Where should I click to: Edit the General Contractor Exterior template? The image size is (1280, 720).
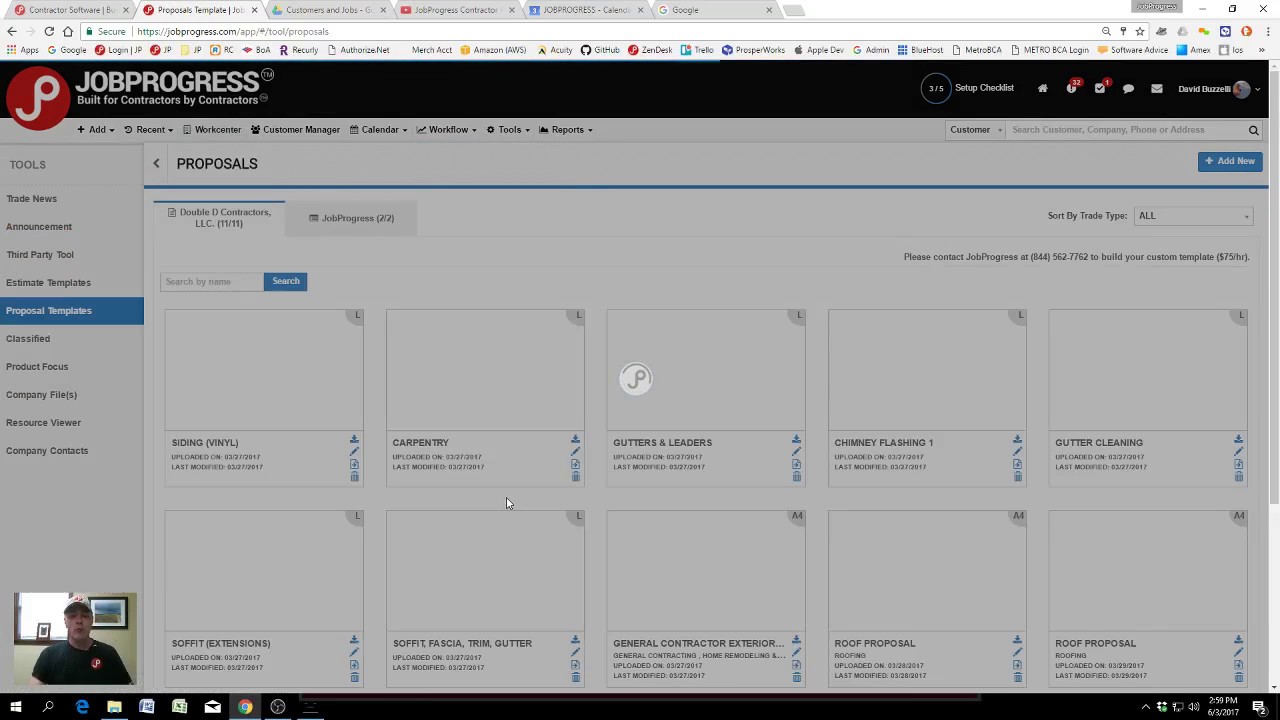tap(796, 653)
